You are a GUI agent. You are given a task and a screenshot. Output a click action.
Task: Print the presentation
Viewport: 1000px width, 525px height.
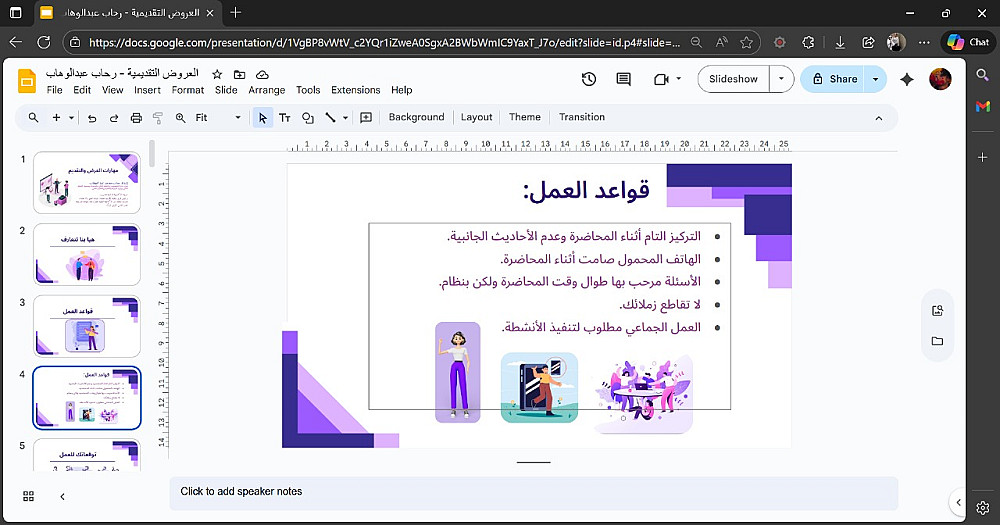tap(136, 118)
